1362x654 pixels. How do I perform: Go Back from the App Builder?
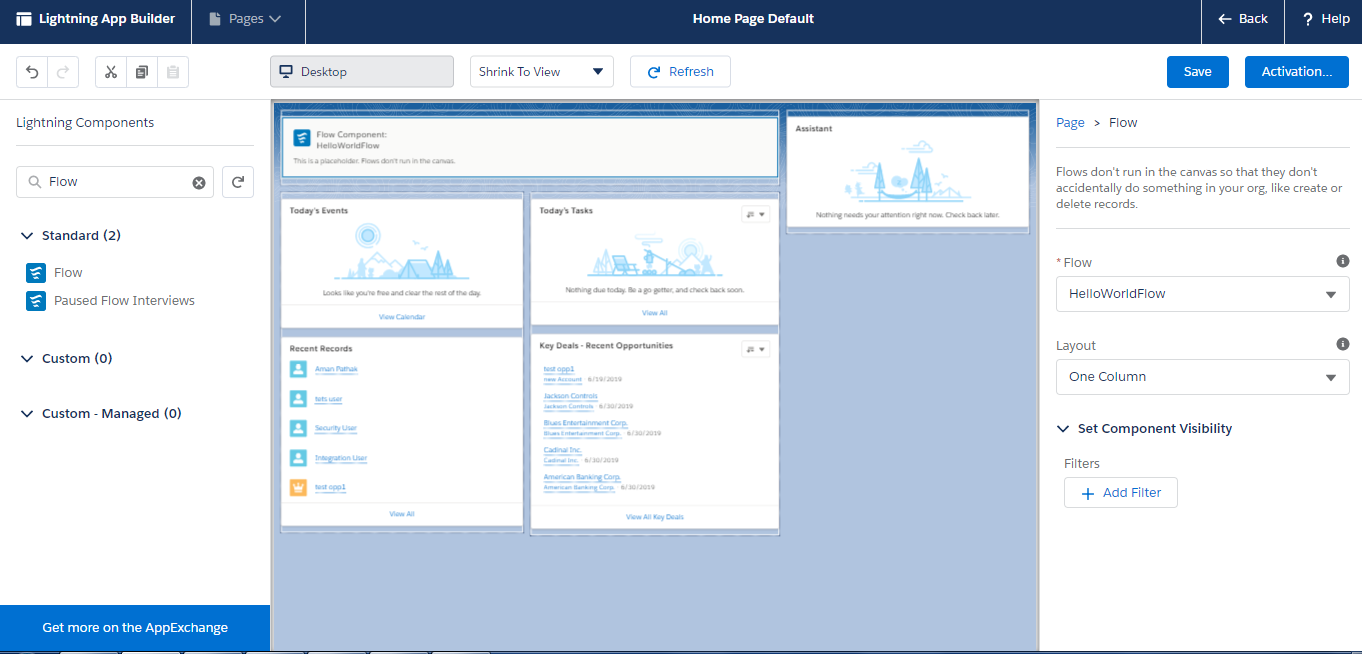(x=1243, y=19)
